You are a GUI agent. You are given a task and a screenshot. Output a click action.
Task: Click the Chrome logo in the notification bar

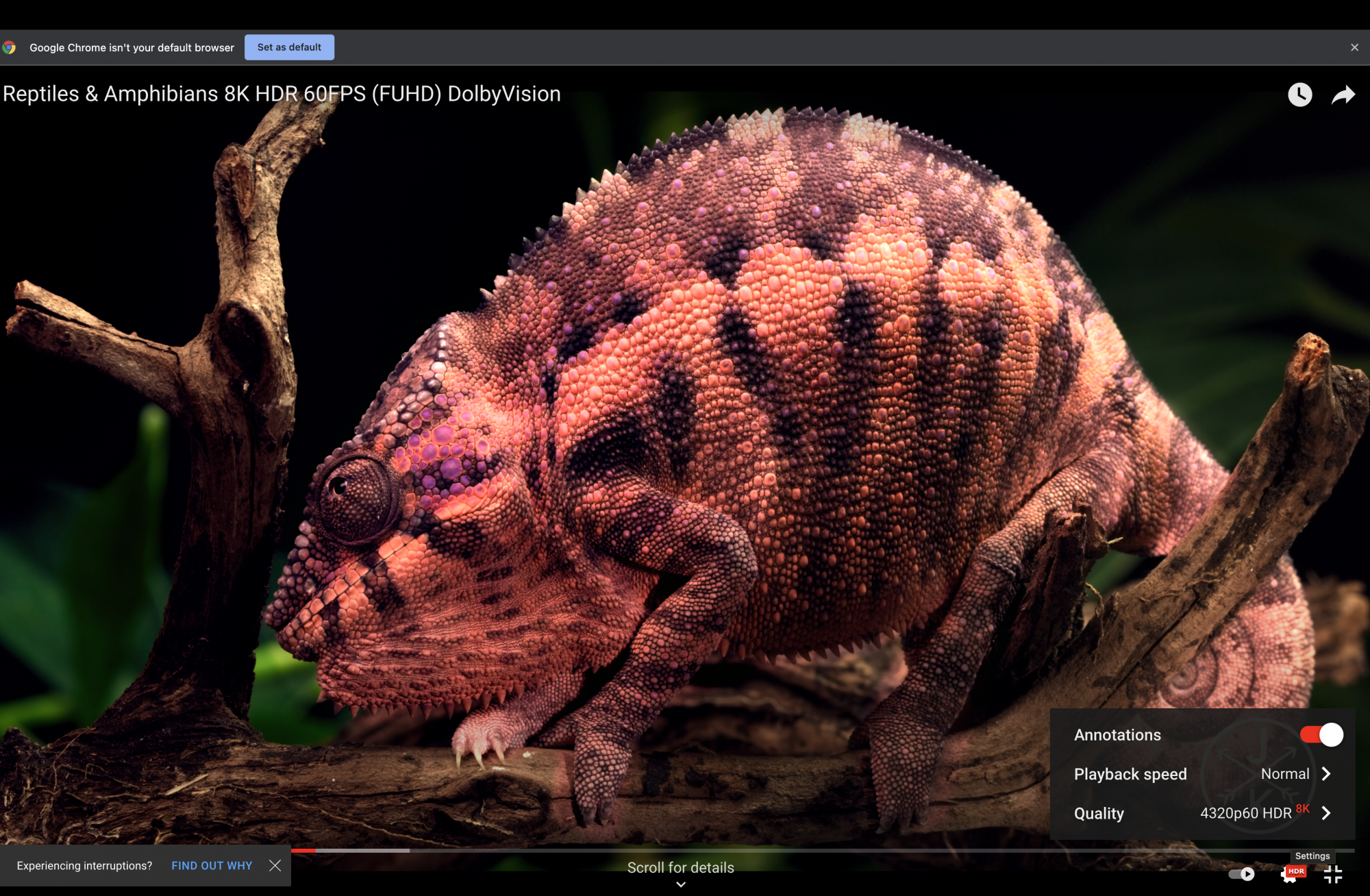click(x=9, y=47)
